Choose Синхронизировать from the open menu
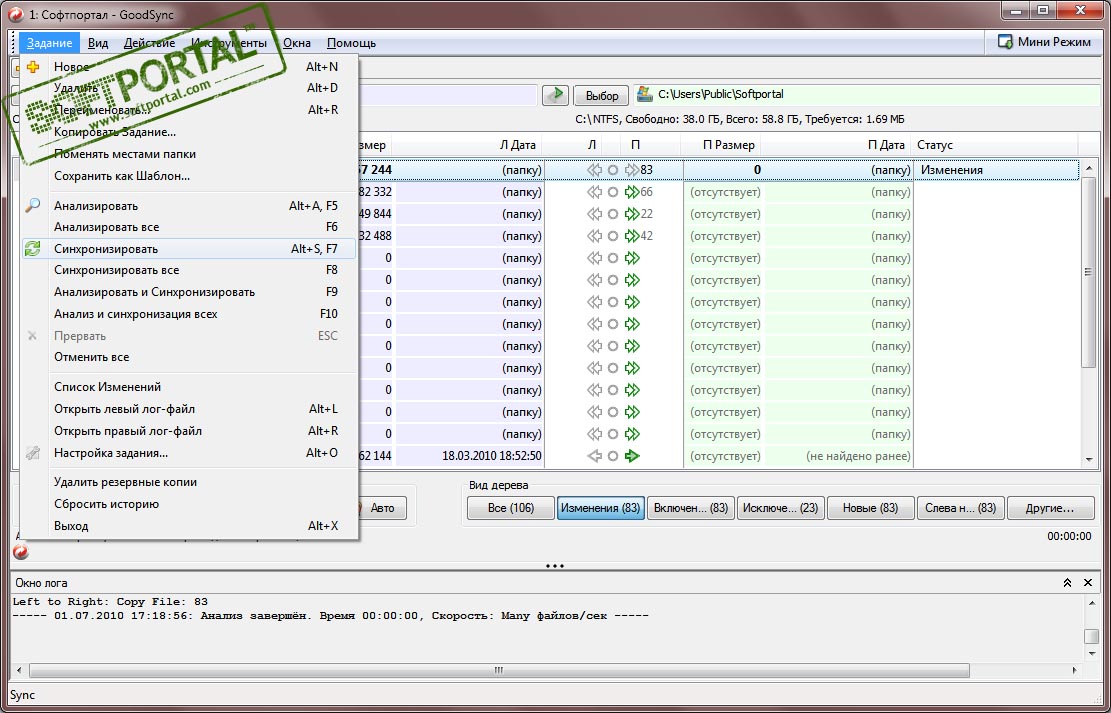Screen dimensions: 1111x713 (106, 249)
